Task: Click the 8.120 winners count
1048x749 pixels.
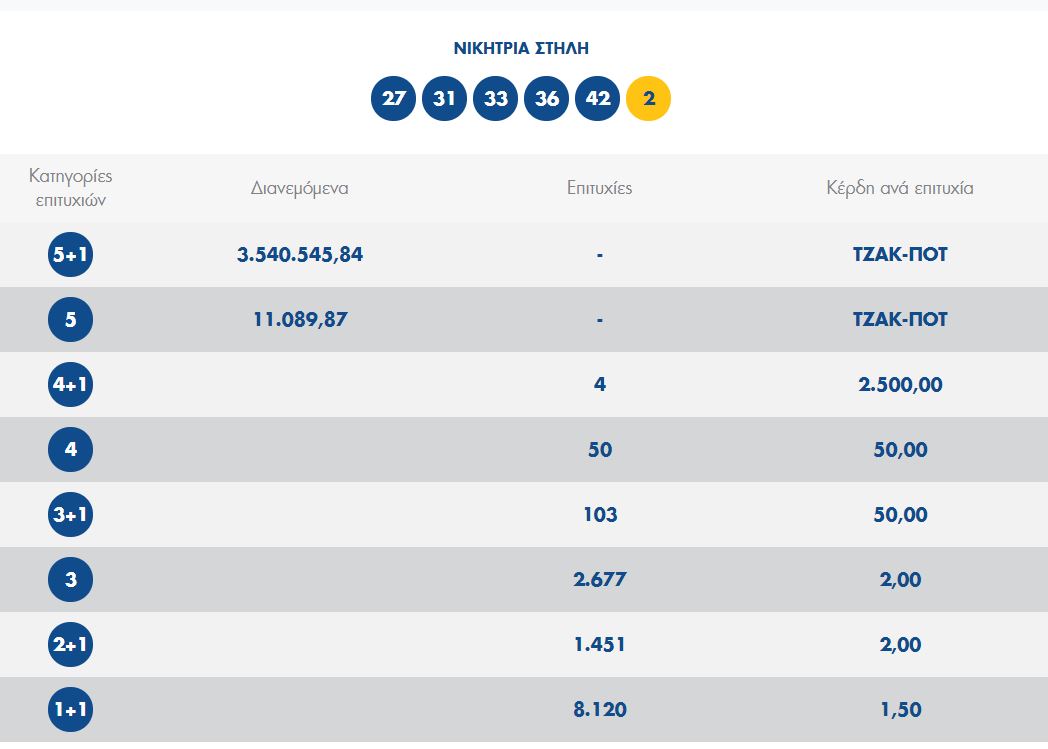Action: pyautogui.click(x=600, y=710)
